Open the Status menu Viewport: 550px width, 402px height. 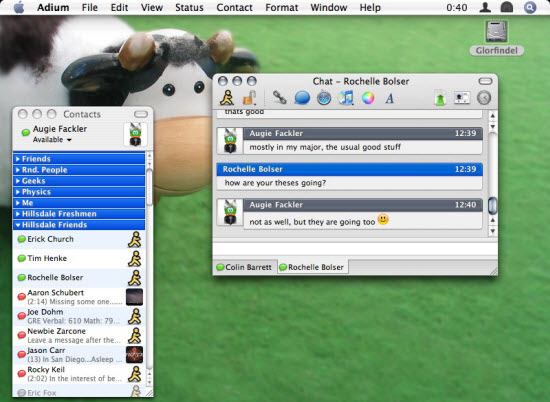point(189,7)
